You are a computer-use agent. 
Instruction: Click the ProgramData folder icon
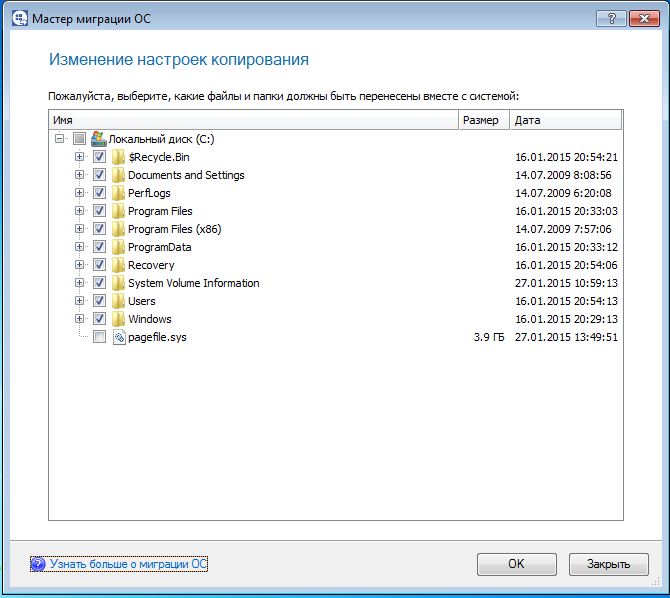(x=118, y=247)
